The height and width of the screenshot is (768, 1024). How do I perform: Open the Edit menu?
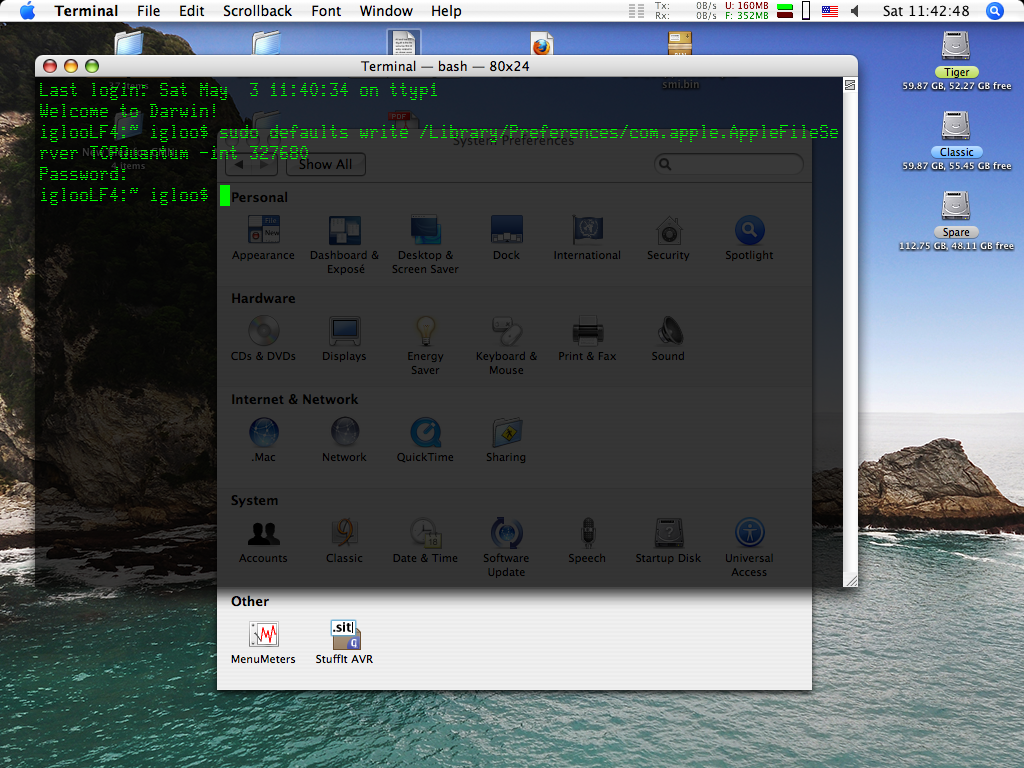191,11
